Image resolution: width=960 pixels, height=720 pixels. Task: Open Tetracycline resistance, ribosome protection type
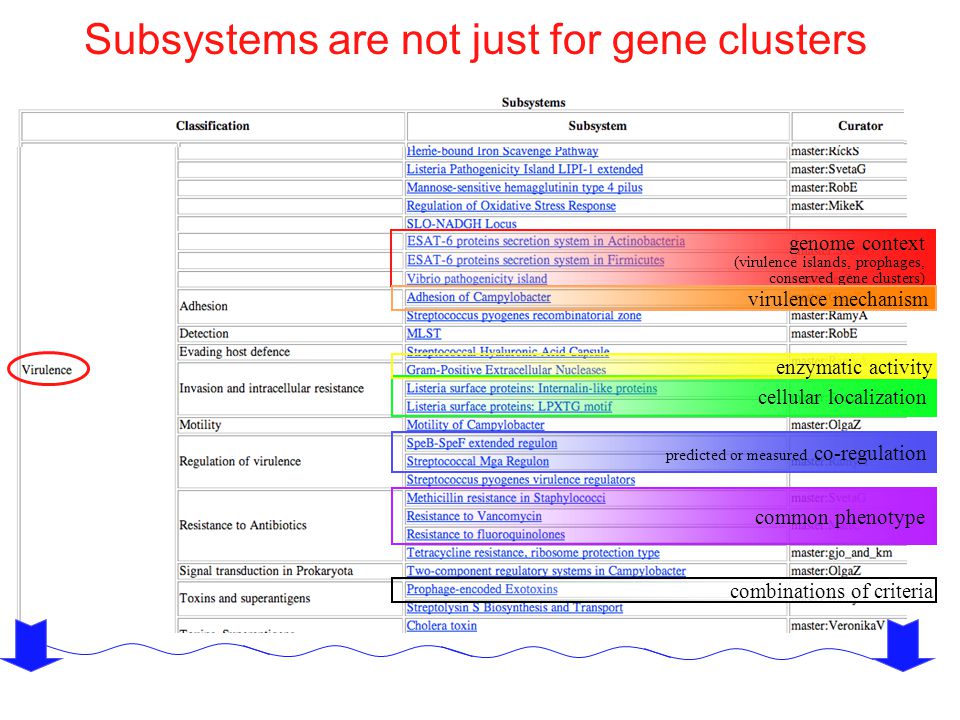533,553
